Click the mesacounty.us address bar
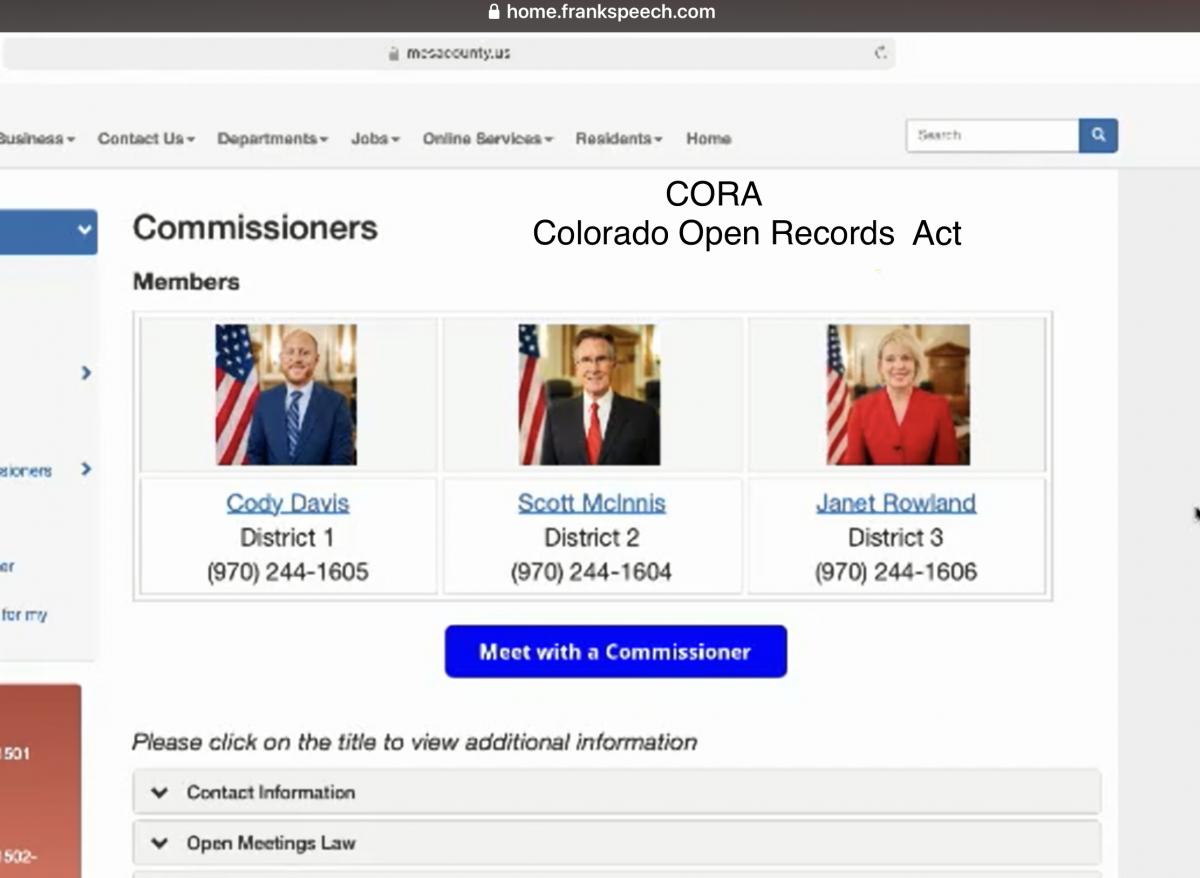This screenshot has height=878, width=1200. (450, 53)
